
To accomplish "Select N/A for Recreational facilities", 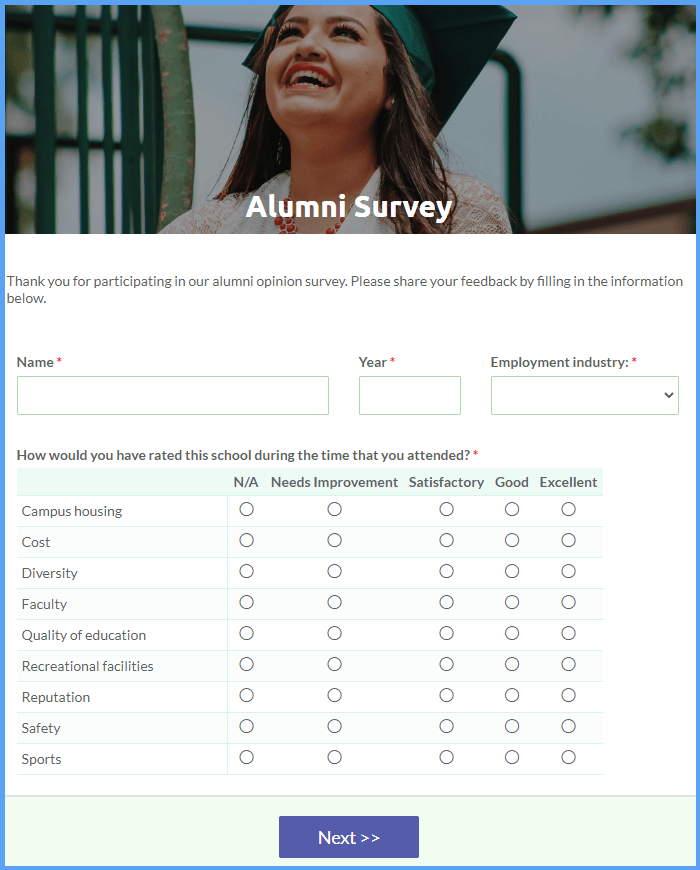I will click(246, 665).
